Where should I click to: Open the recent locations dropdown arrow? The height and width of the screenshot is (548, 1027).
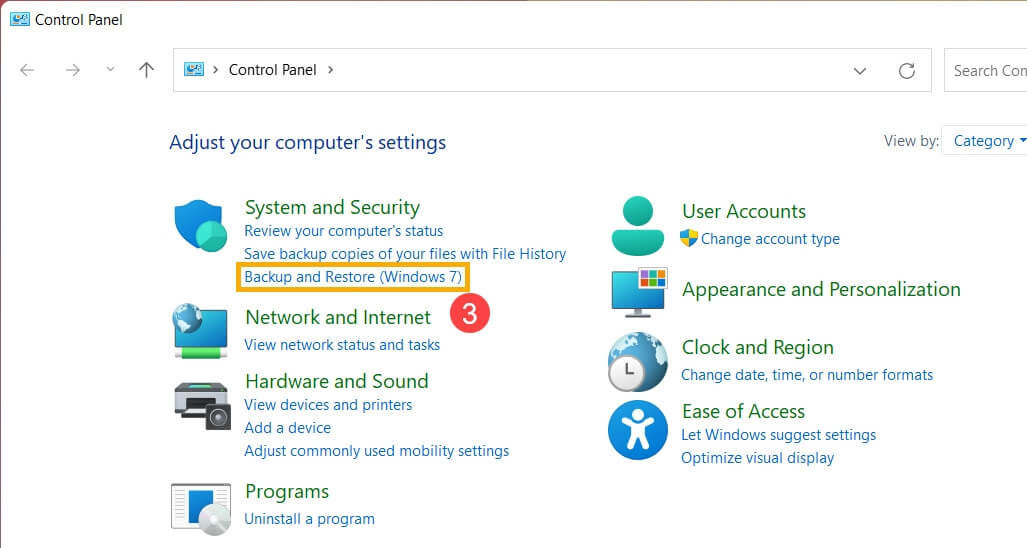[110, 70]
